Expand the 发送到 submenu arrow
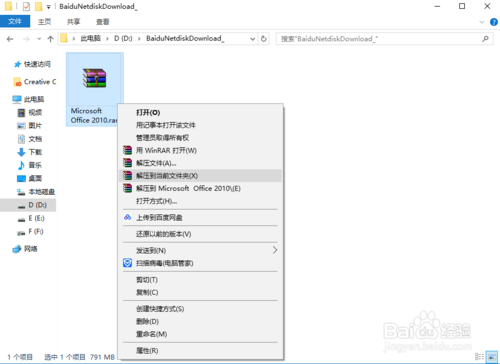Image resolution: width=500 pixels, height=364 pixels. tap(275, 250)
